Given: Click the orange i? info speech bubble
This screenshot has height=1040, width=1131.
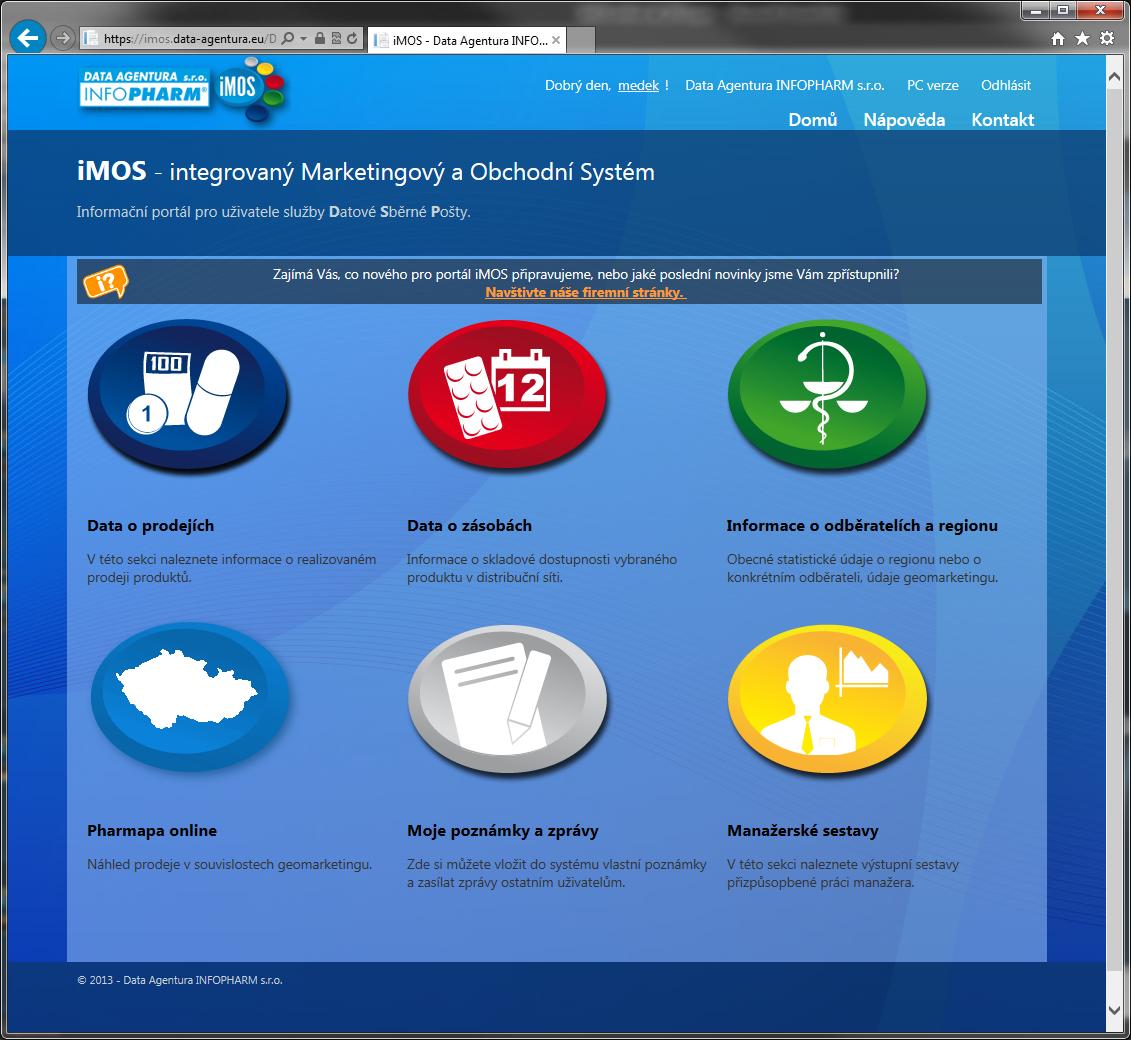Looking at the screenshot, I should coord(105,281).
